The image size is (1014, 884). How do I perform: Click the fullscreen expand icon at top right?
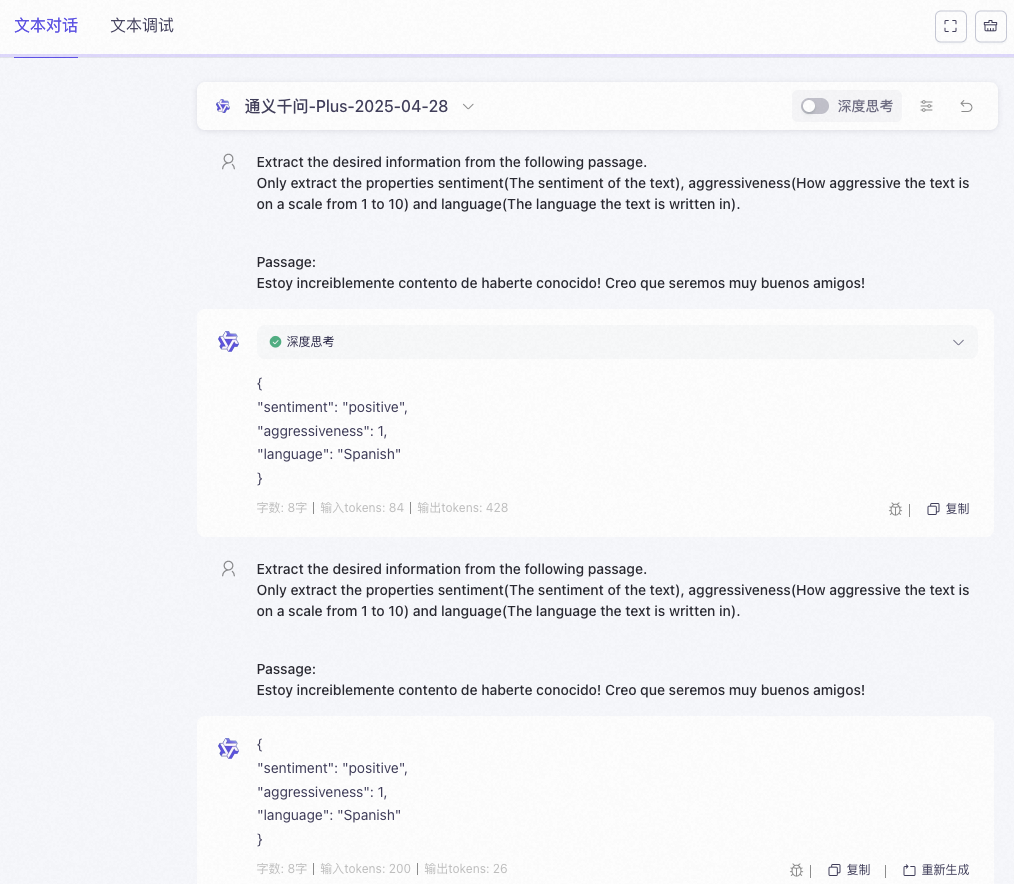(x=950, y=26)
